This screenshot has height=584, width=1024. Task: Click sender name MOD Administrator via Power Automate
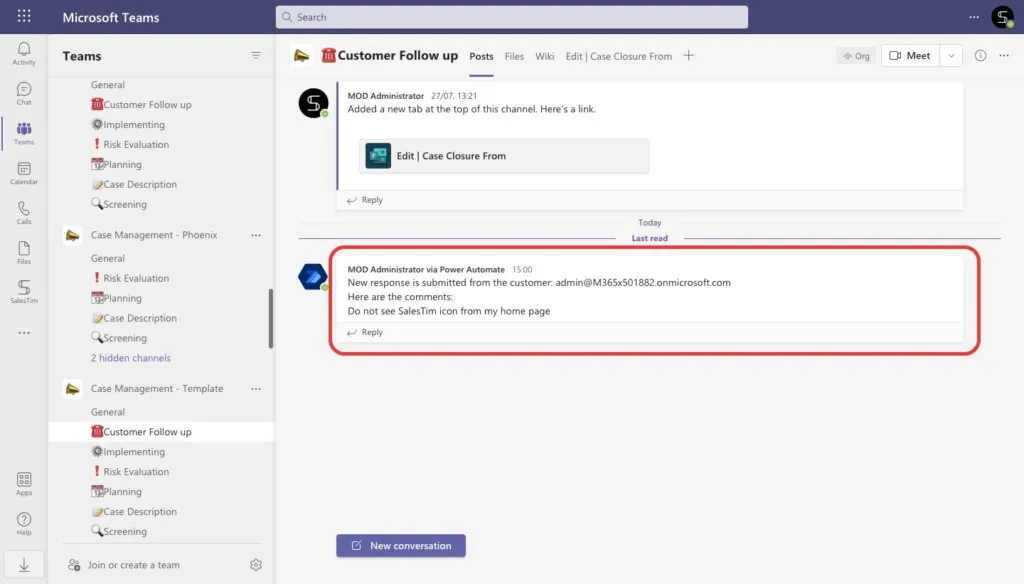(x=426, y=269)
